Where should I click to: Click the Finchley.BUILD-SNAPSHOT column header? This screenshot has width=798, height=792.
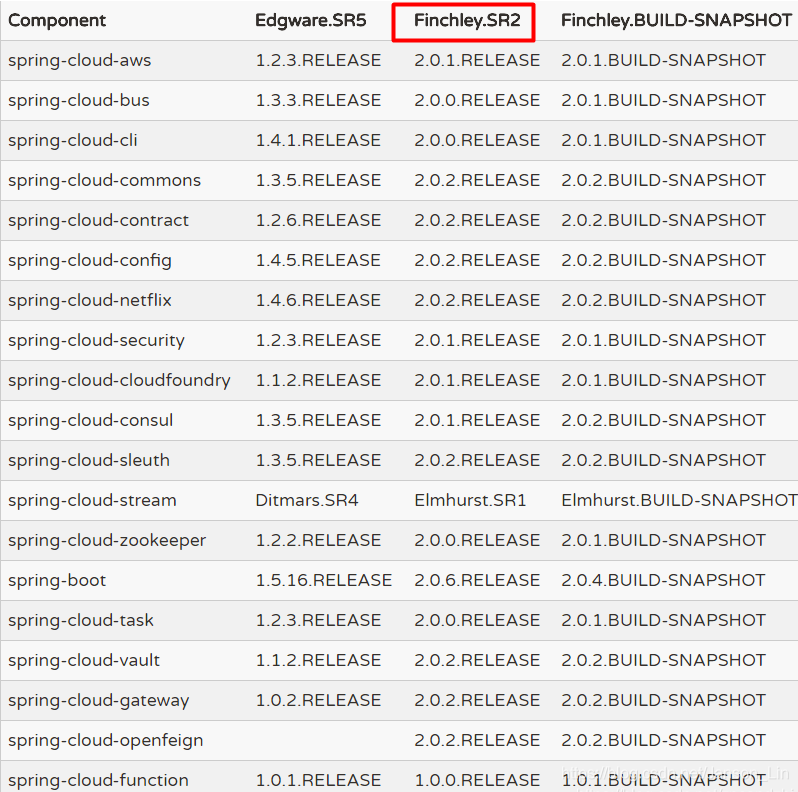[676, 20]
